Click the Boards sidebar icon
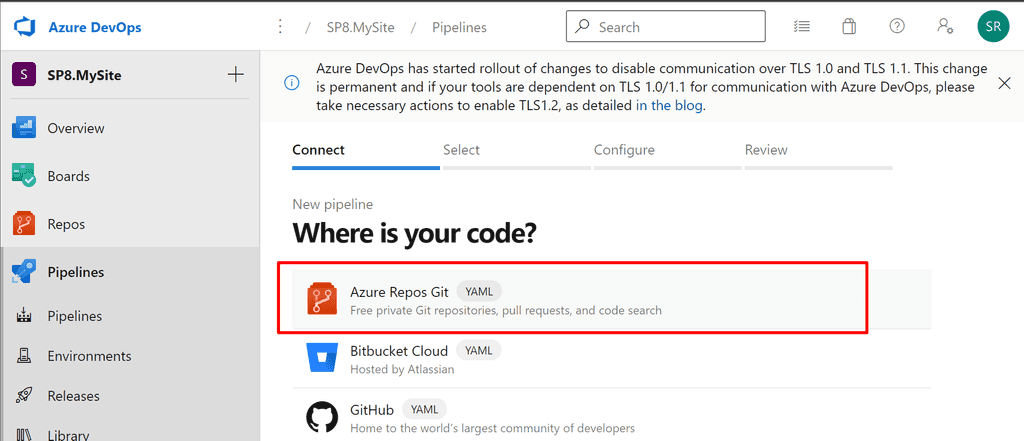 tap(24, 176)
